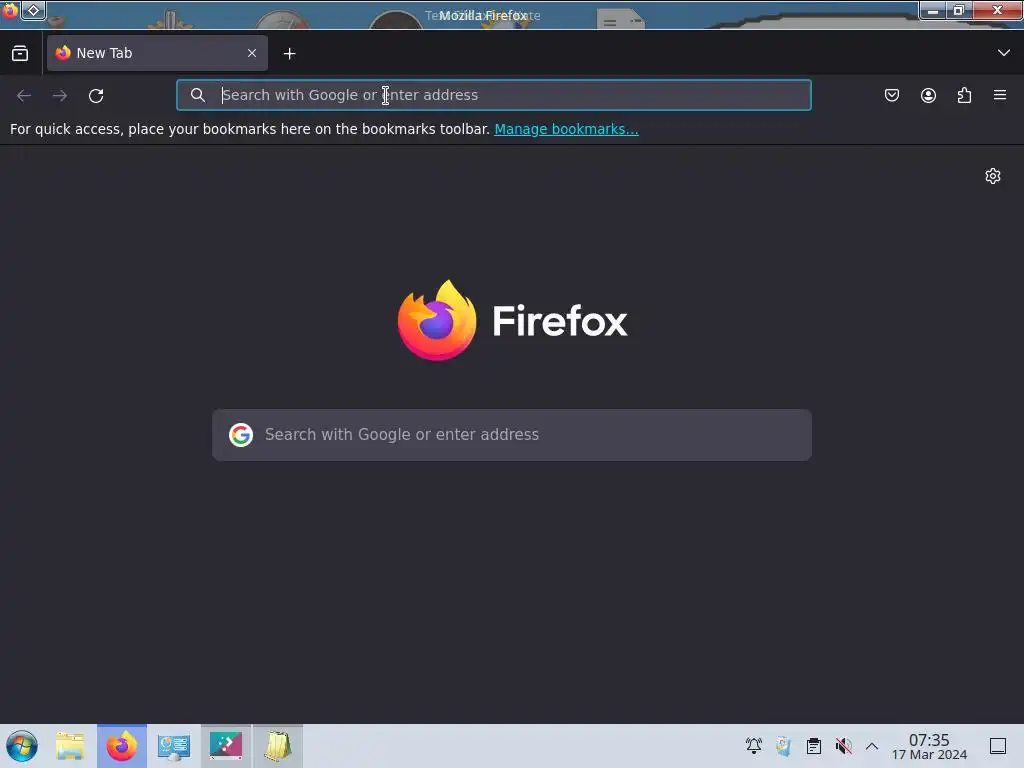Viewport: 1024px width, 768px height.
Task: Switch to Firefox in the taskbar
Action: [x=122, y=746]
